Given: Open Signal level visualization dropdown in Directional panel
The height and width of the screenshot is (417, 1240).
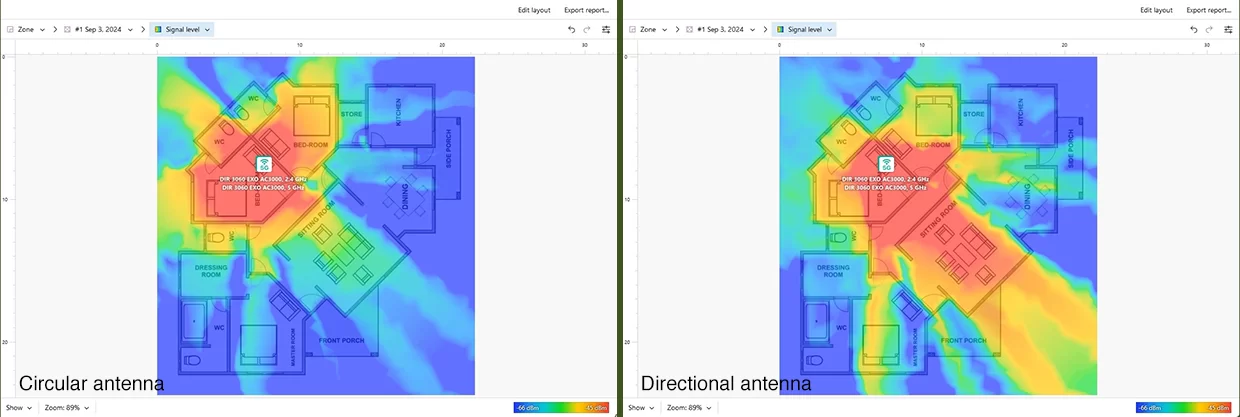Looking at the screenshot, I should tap(803, 30).
